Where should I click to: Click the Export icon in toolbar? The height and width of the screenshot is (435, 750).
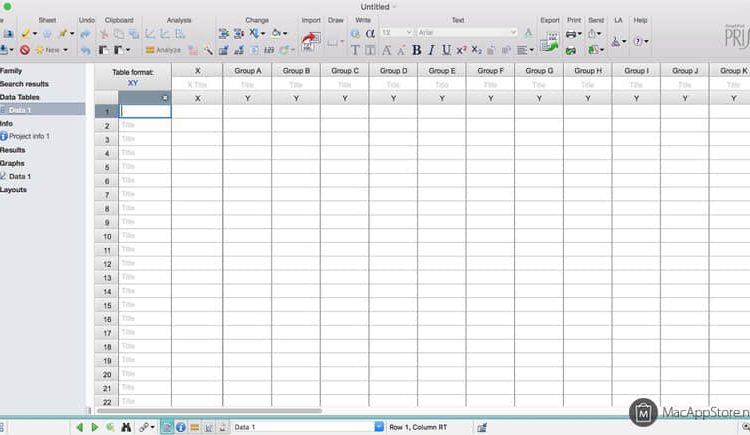point(549,42)
